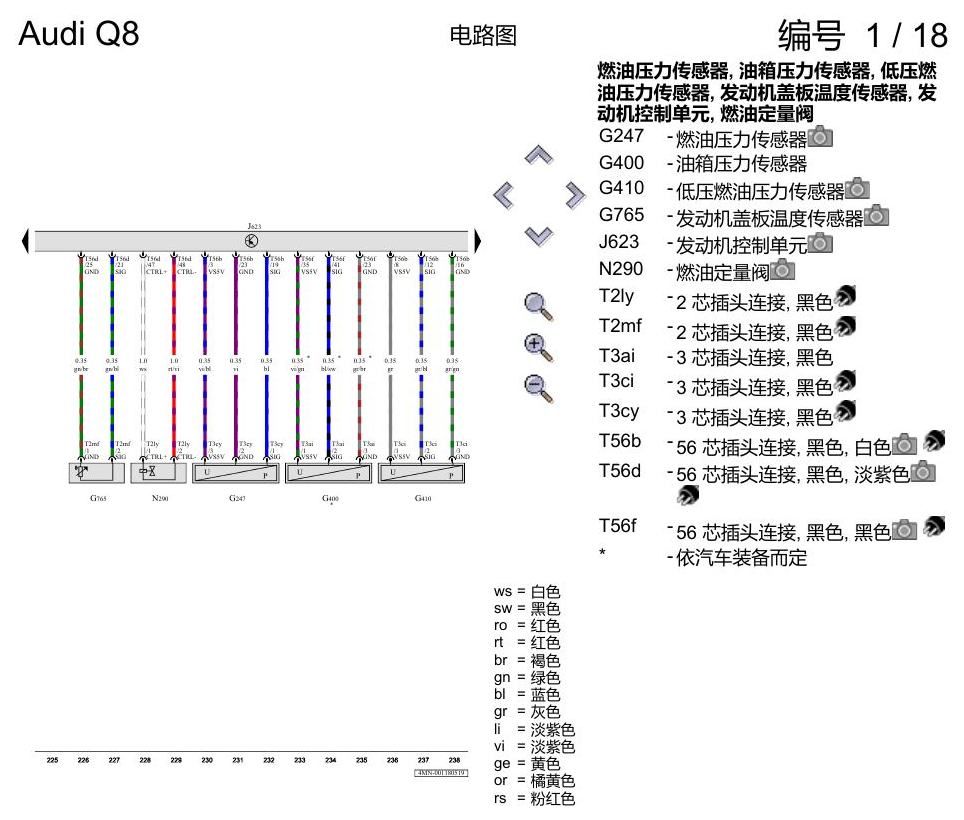Click the J623 label in the legend
Image resolution: width=964 pixels, height=820 pixels.
619,242
